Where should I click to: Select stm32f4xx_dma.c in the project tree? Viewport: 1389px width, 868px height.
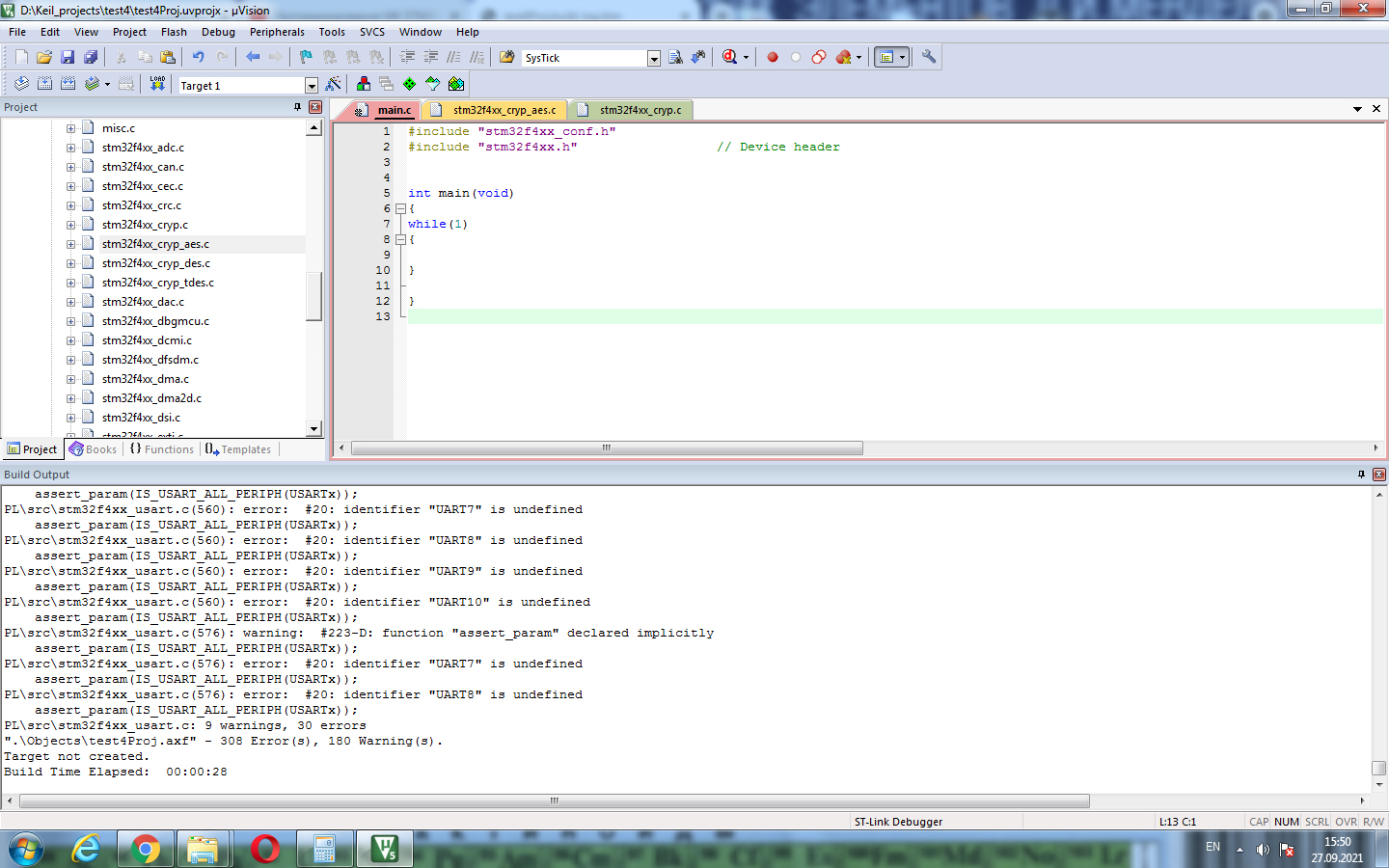(146, 379)
